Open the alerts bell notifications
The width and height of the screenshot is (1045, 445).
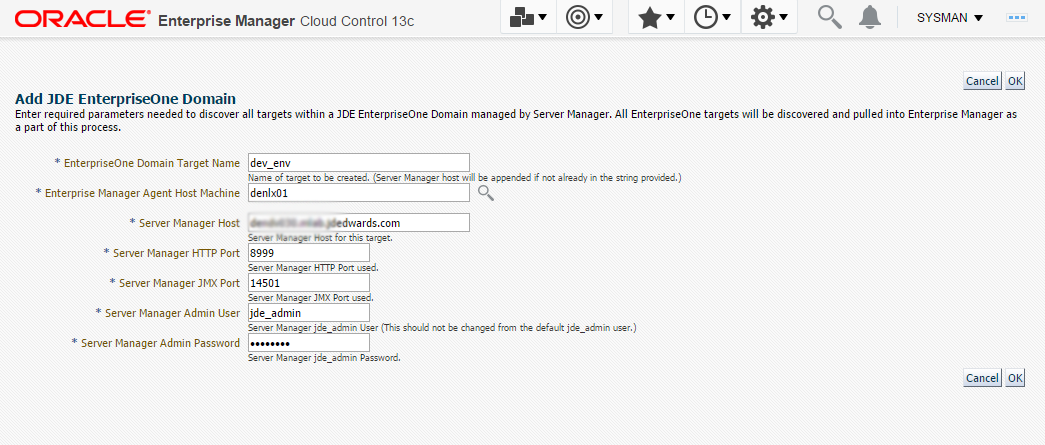(870, 18)
